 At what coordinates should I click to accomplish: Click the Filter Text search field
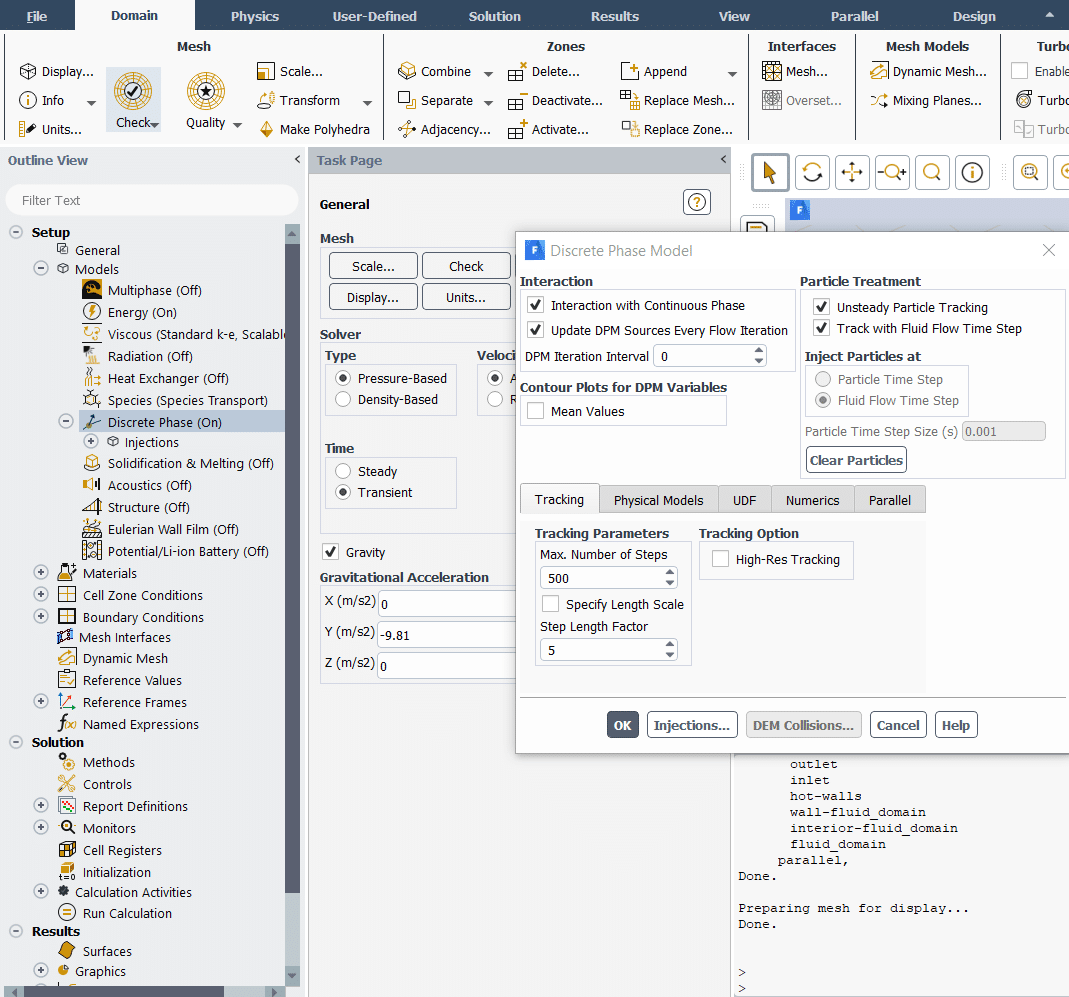(150, 201)
